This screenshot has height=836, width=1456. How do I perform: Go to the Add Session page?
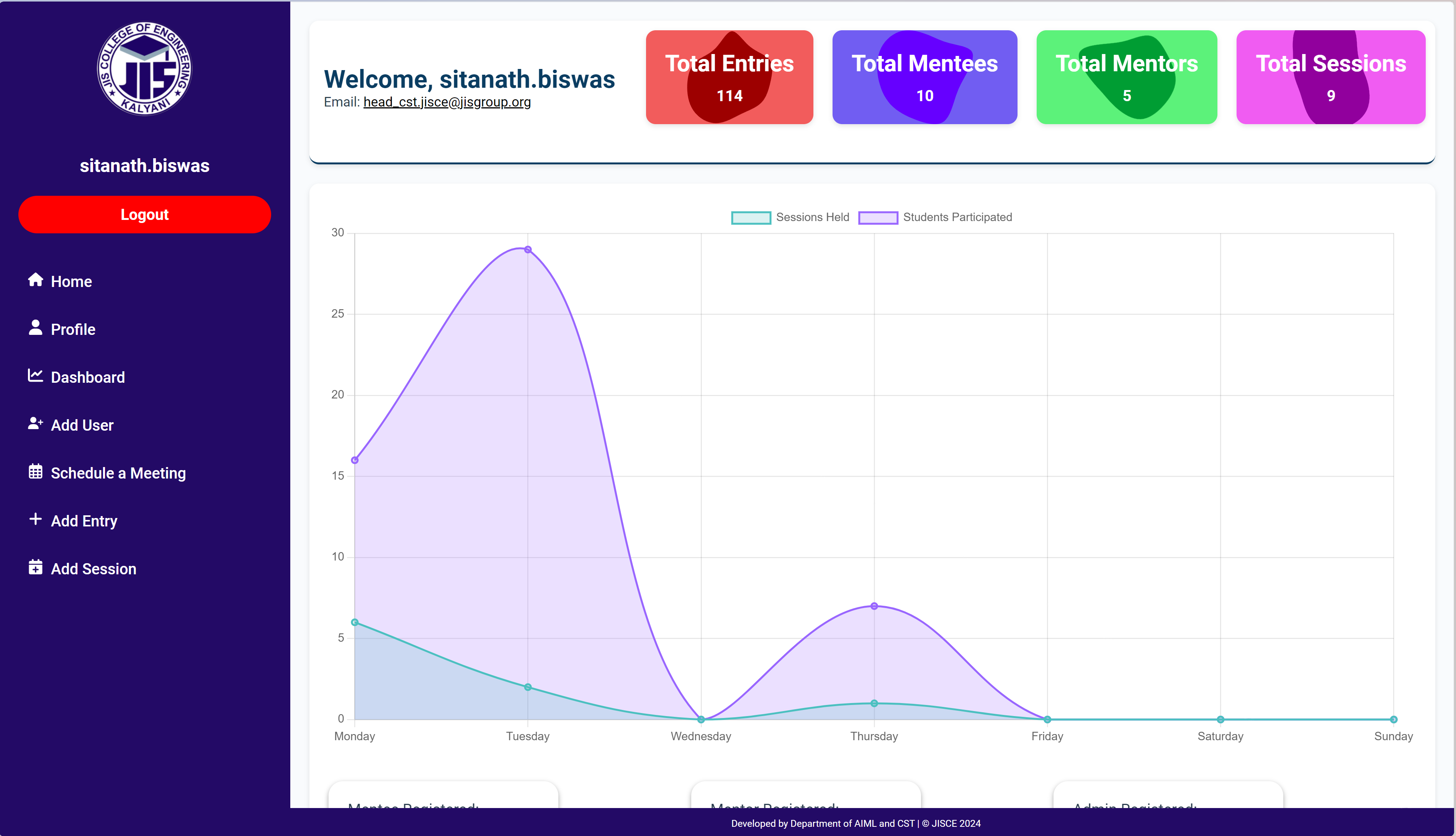click(x=93, y=569)
